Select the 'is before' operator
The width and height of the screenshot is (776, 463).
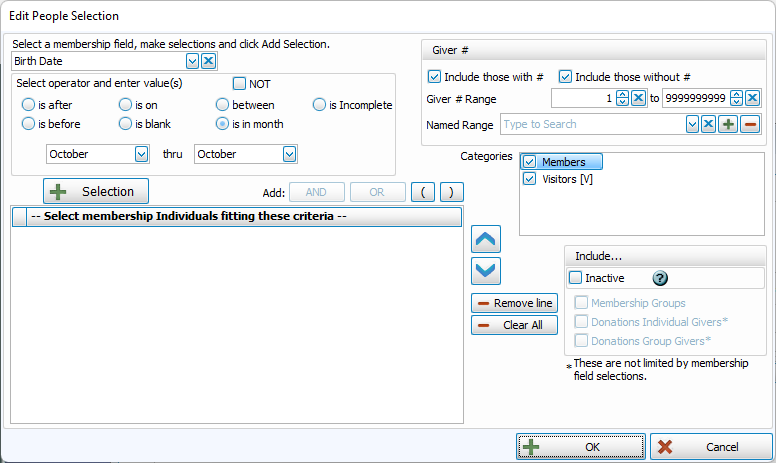tap(29, 124)
